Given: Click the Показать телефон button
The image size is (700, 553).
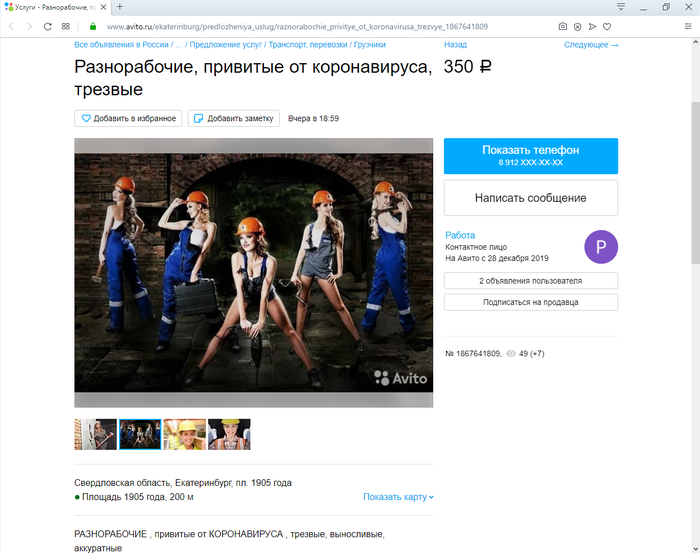Looking at the screenshot, I should [x=530, y=155].
